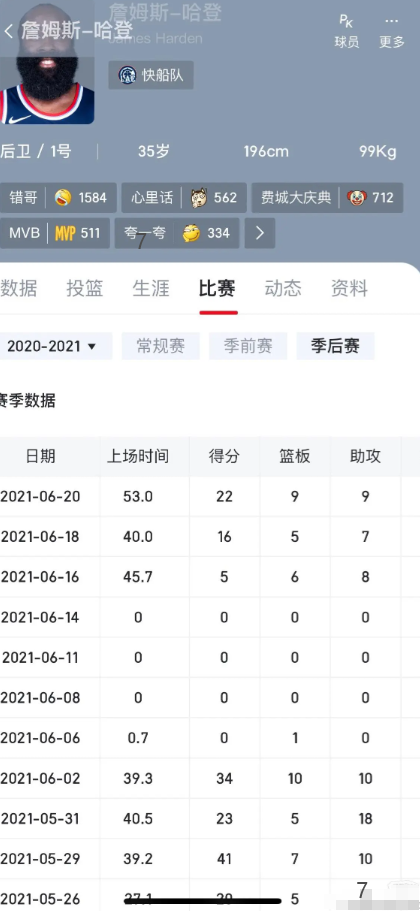Tap the 心里话 tag with 562
The height and width of the screenshot is (911, 420).
[x=184, y=198]
